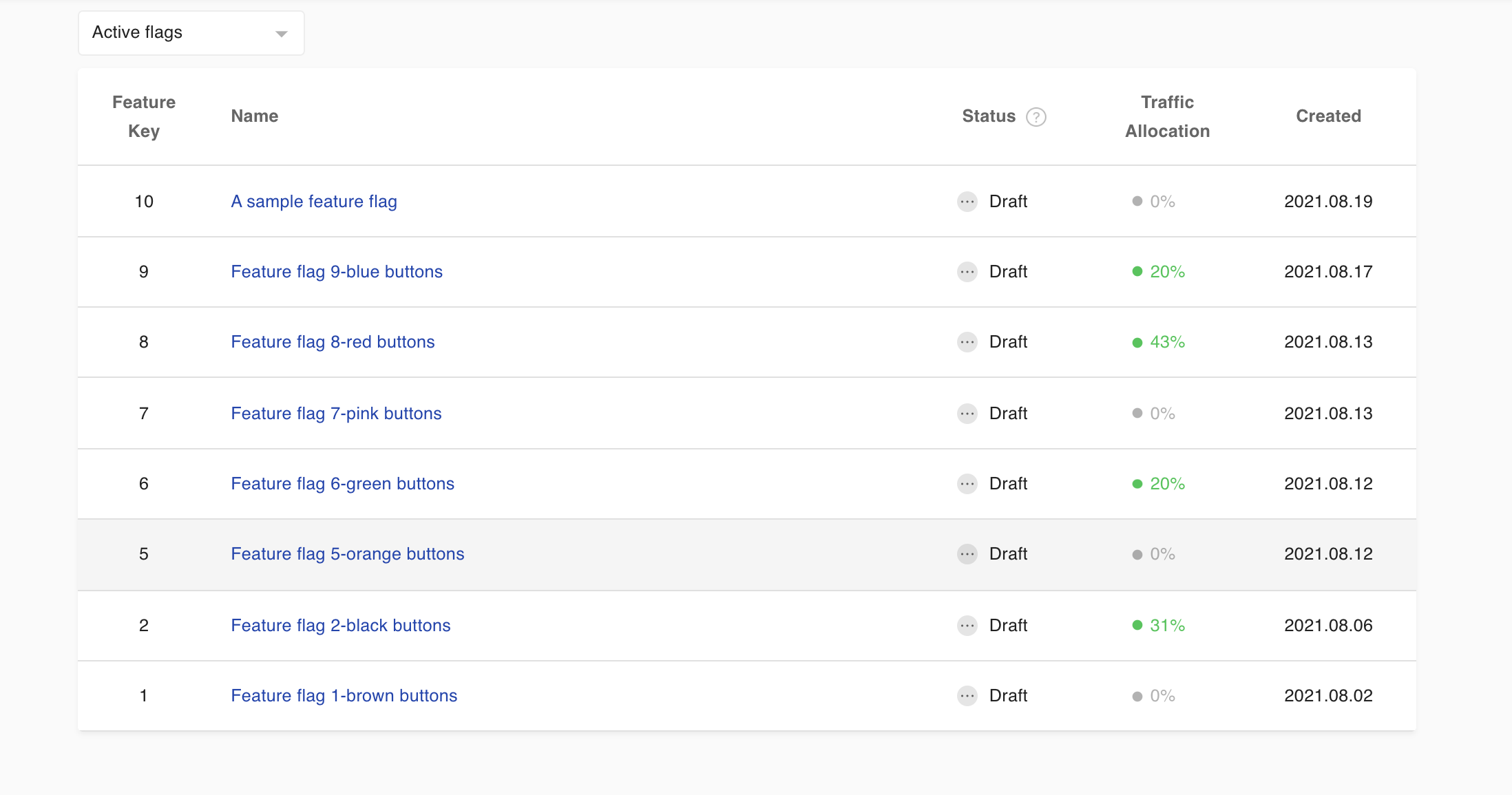
Task: Open Feature flag 6-green buttons
Action: (x=342, y=484)
